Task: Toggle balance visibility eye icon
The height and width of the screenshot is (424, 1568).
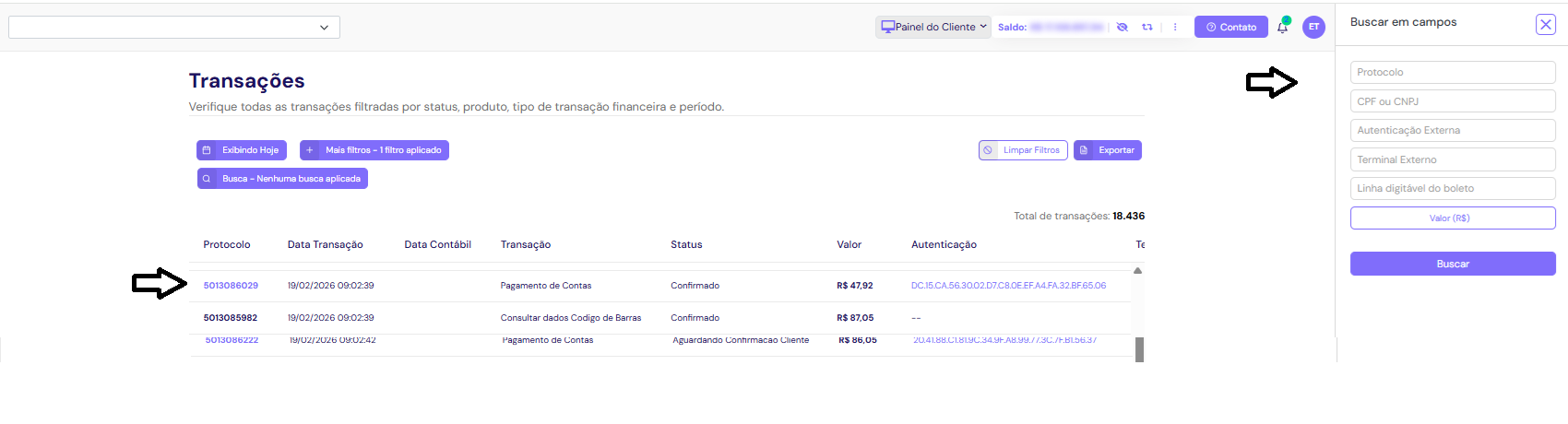Action: tap(1122, 28)
